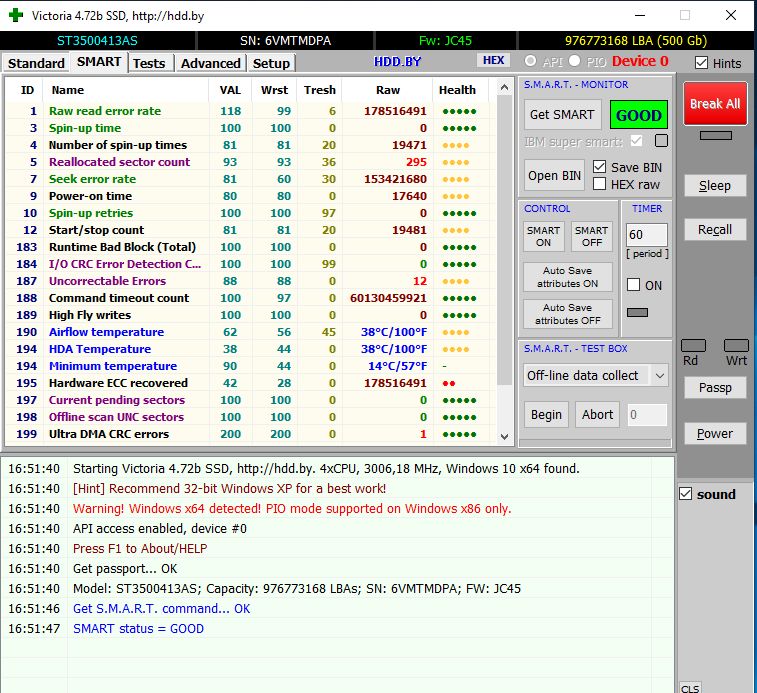Enable the timer ON checkbox
Viewport: 757px width, 693px height.
633,285
